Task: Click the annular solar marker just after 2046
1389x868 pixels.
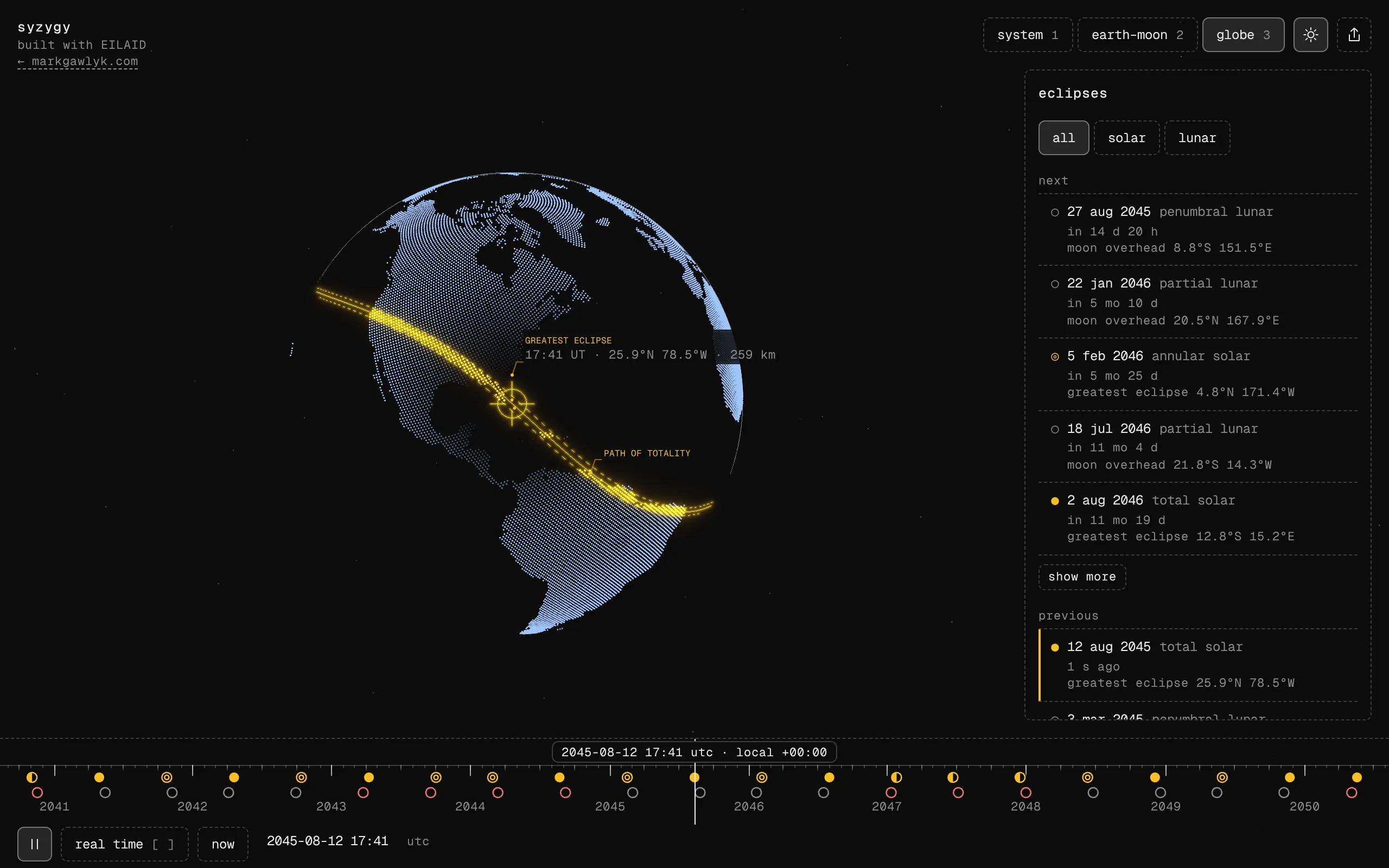Action: coord(762,777)
